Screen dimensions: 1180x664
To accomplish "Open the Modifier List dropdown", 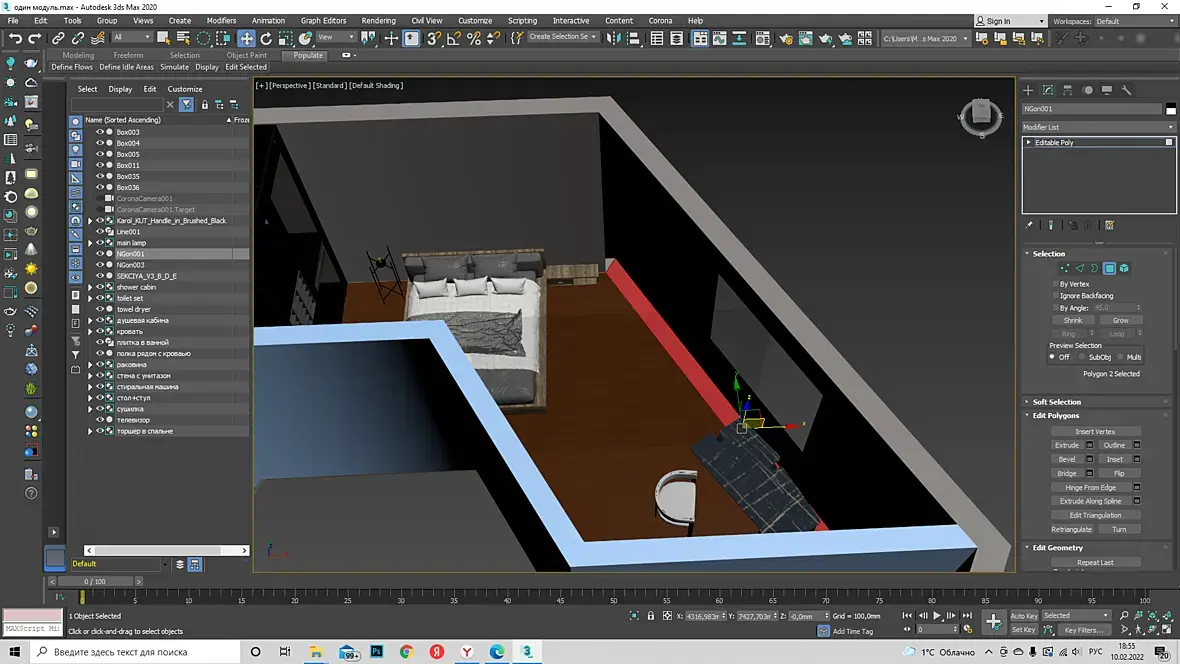I will click(x=1098, y=127).
